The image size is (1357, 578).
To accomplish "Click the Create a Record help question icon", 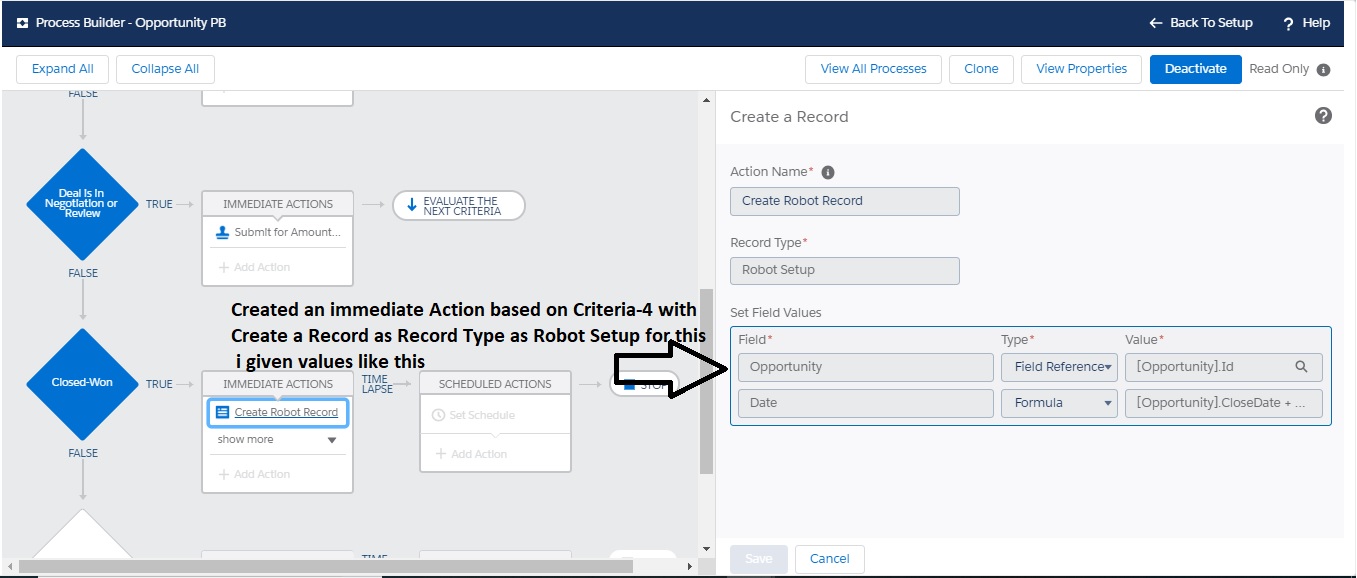I will pyautogui.click(x=1323, y=116).
